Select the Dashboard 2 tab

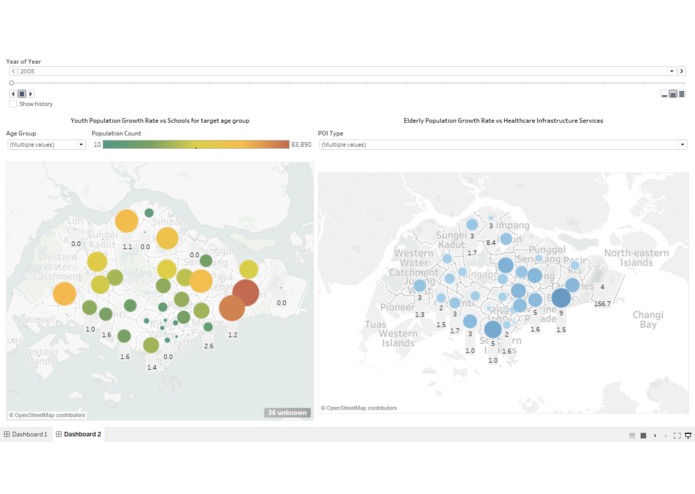tap(78, 434)
